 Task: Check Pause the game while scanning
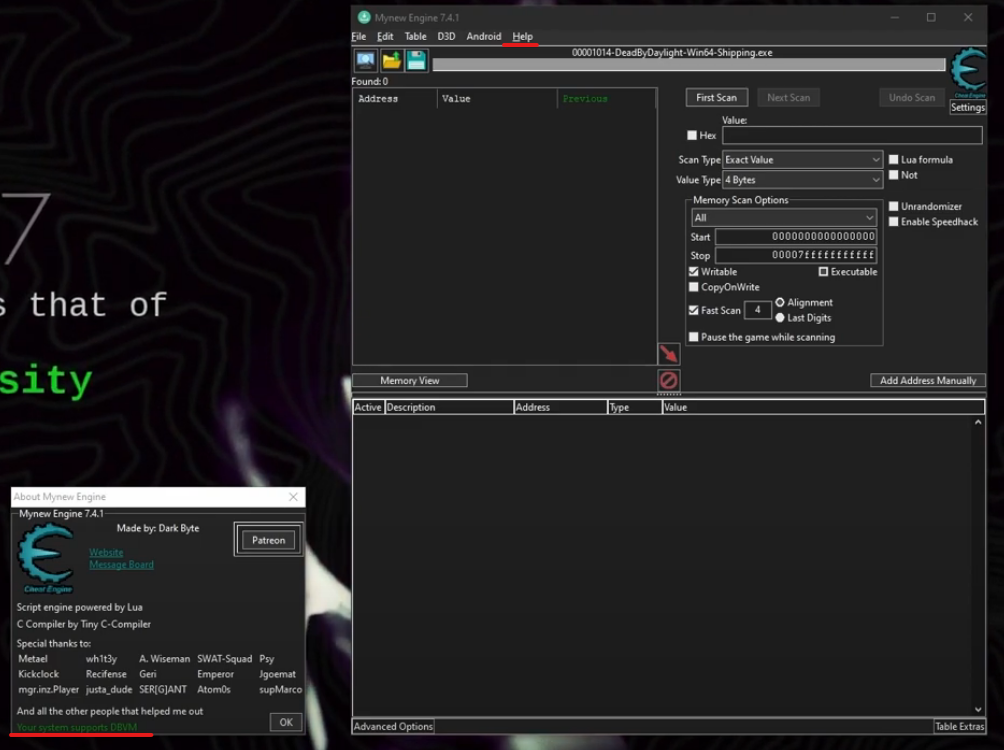[693, 337]
